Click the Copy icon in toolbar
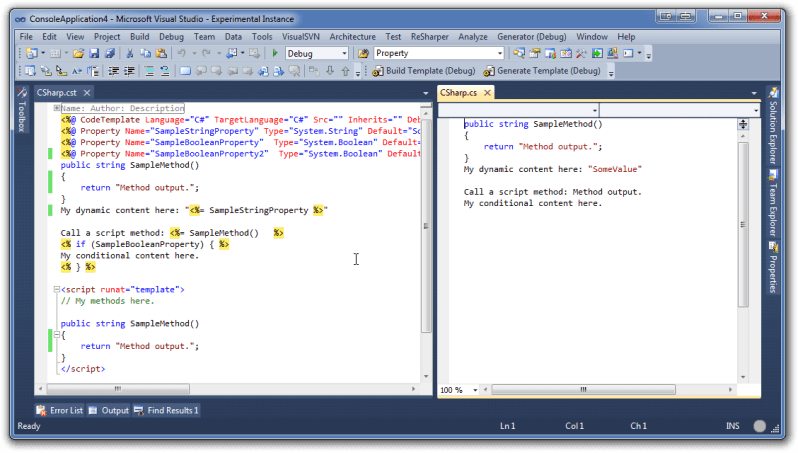Image resolution: width=798 pixels, height=453 pixels. (146, 53)
